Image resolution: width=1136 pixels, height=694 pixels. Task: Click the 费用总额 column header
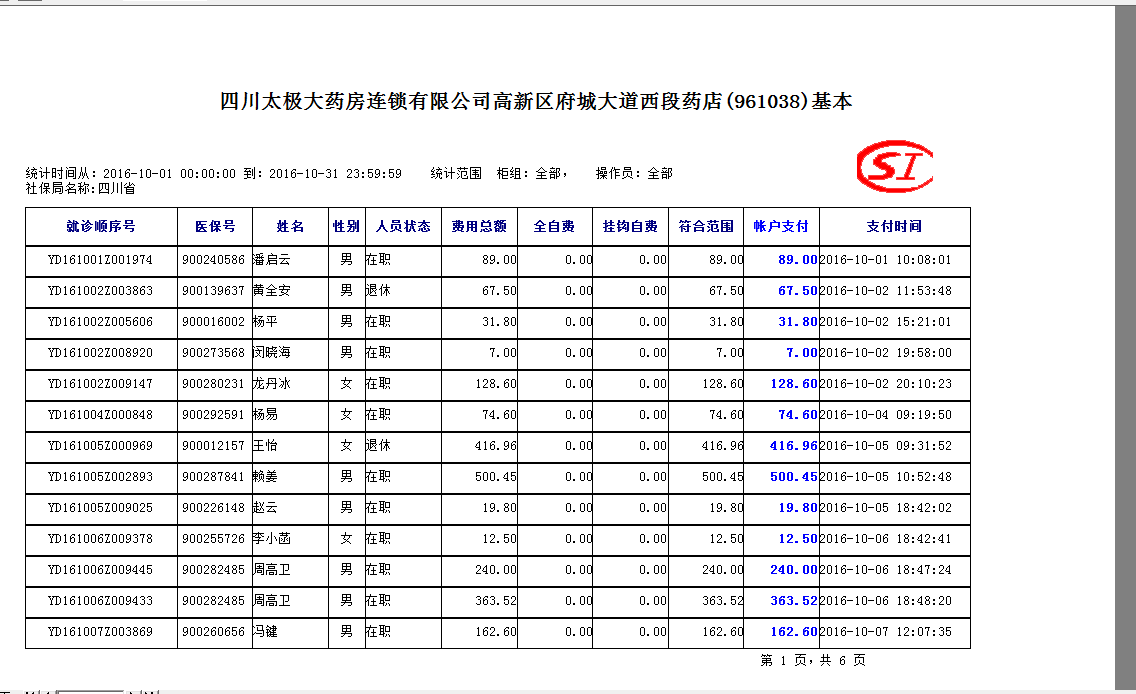point(479,227)
